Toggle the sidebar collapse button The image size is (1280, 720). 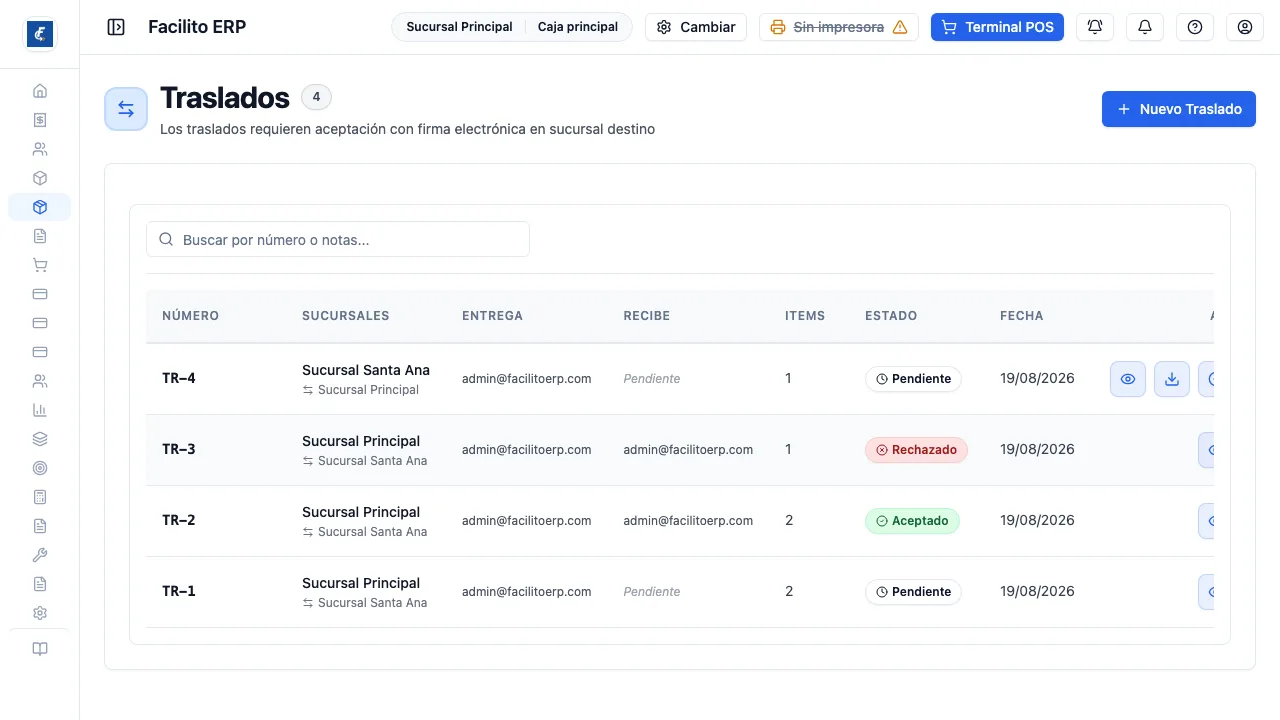click(116, 27)
